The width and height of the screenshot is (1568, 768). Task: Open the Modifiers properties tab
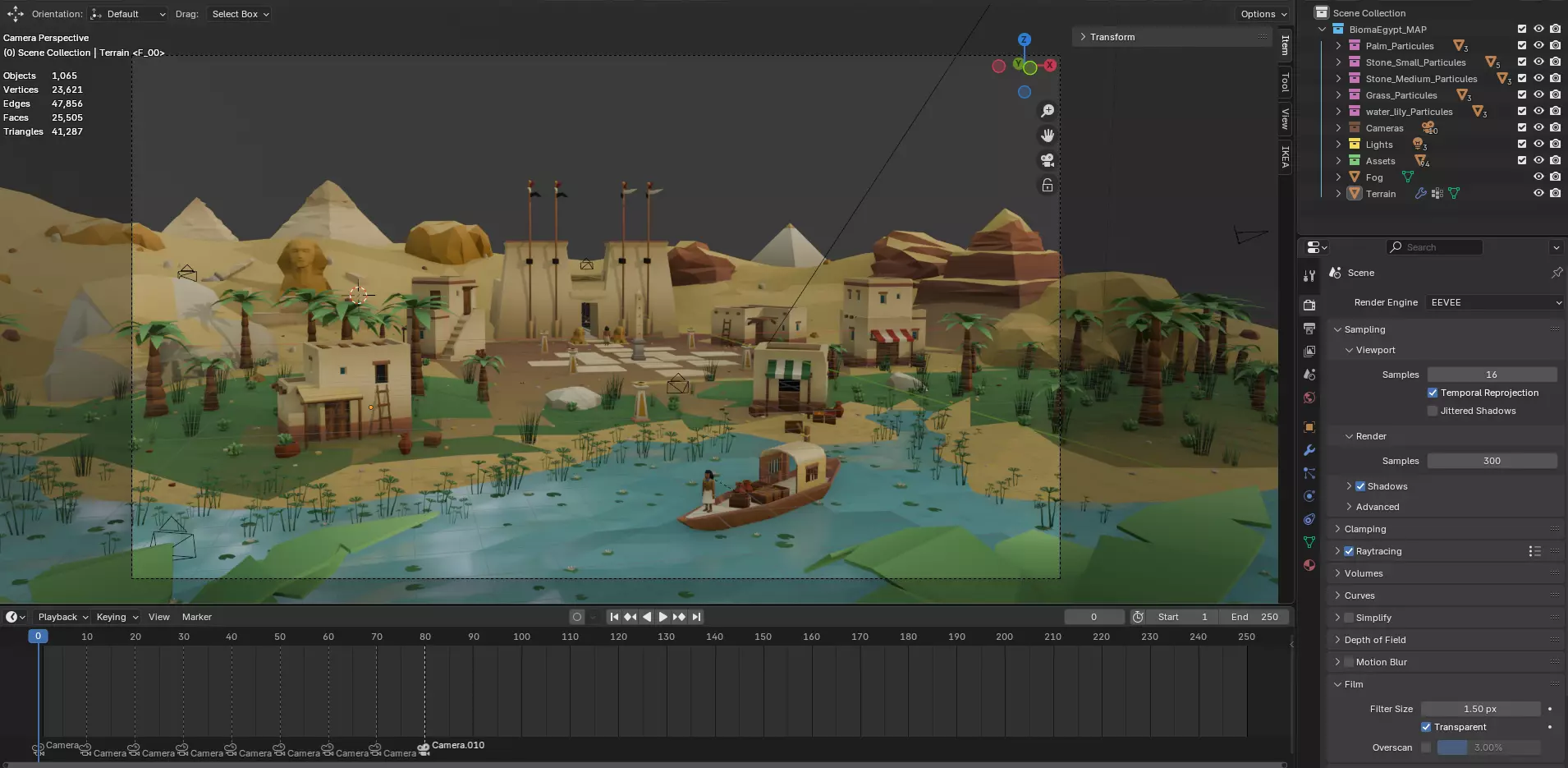tap(1309, 450)
